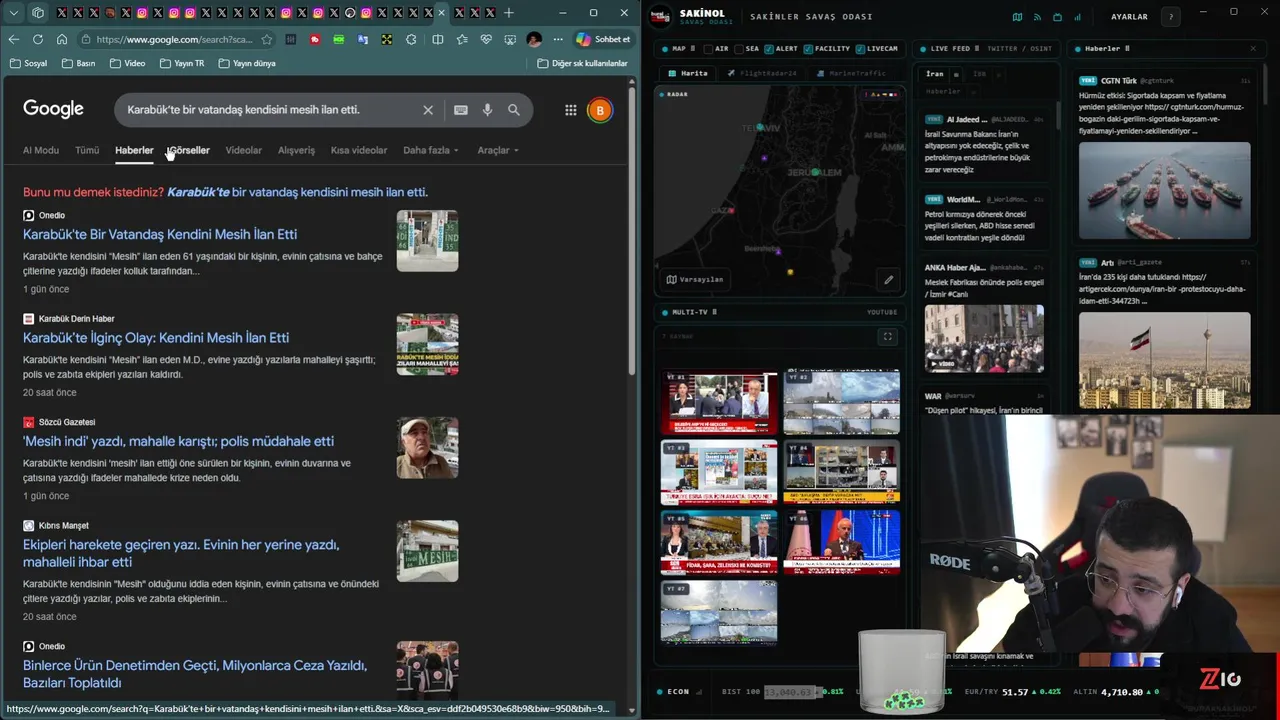Screen dimensions: 1280x720
Task: Switch to the Görseller tab
Action: pos(189,150)
